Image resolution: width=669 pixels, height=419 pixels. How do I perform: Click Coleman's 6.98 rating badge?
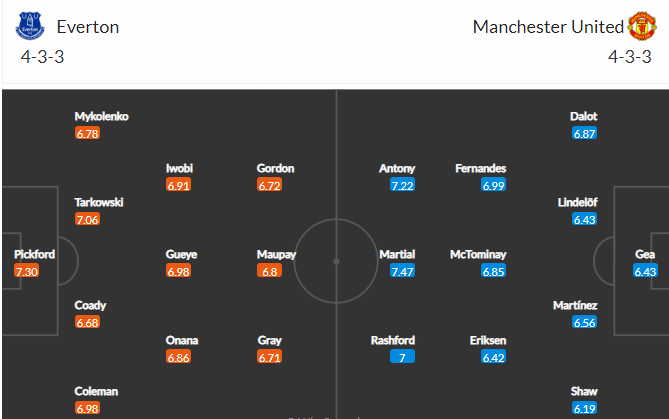[87, 408]
